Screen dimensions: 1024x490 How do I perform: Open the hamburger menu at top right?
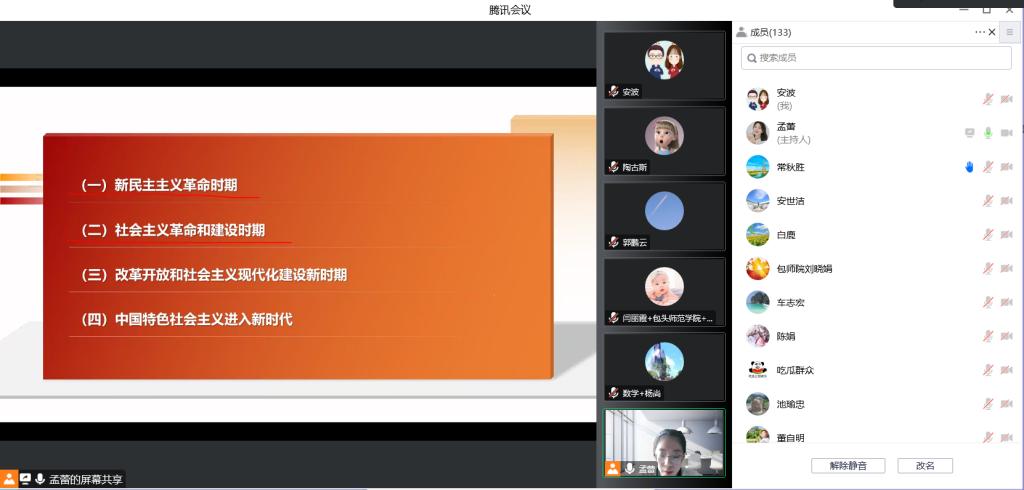1009,32
